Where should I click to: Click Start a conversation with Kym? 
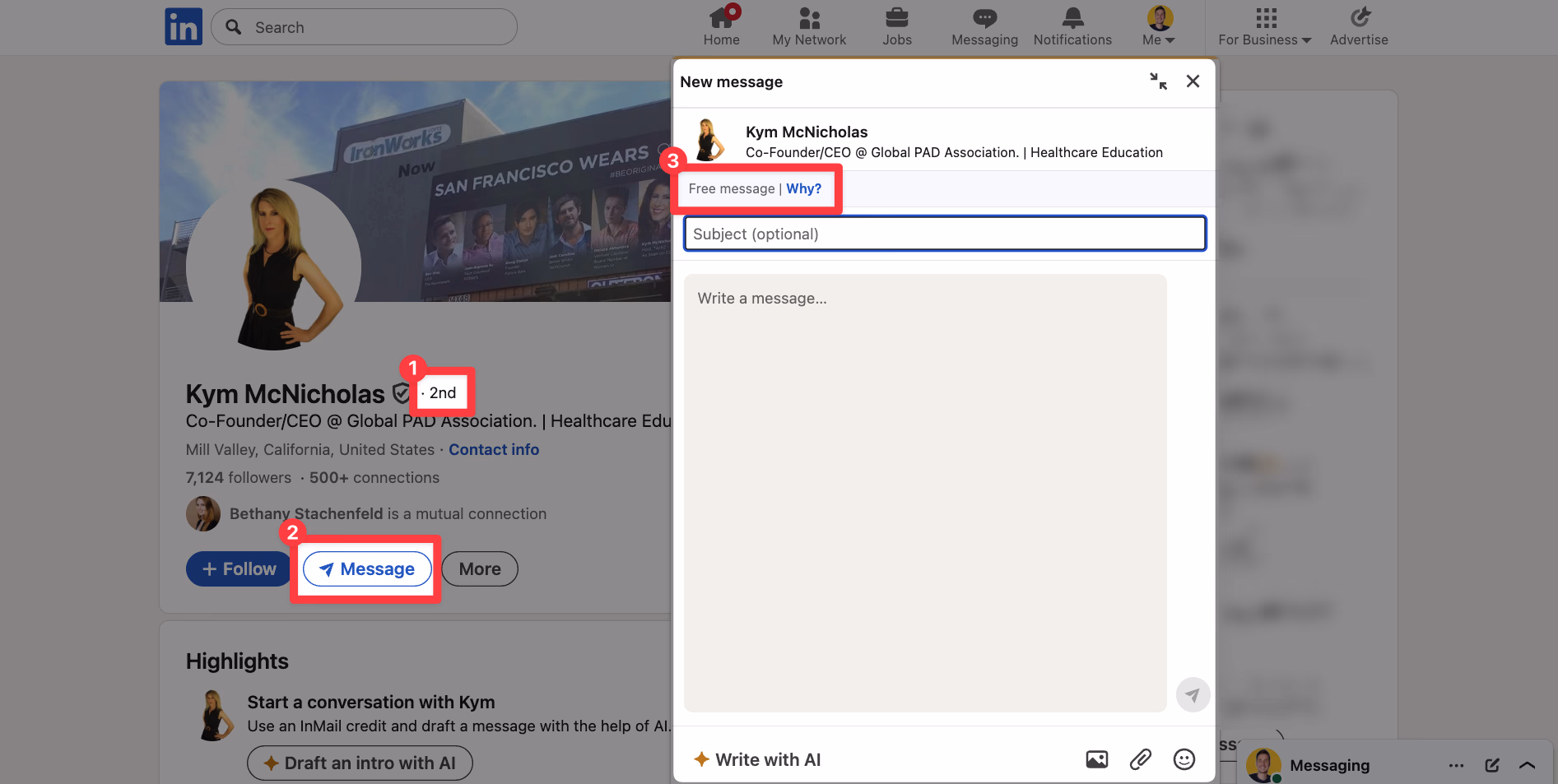[371, 703]
